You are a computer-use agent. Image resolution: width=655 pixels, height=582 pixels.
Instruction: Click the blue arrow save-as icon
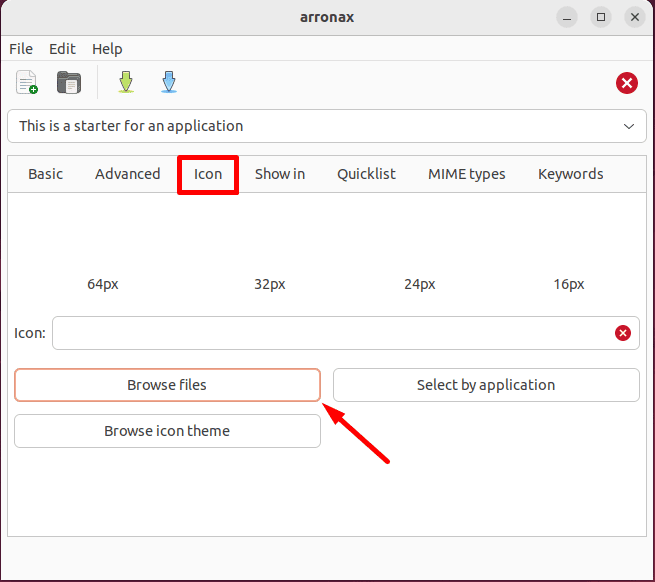tap(169, 83)
